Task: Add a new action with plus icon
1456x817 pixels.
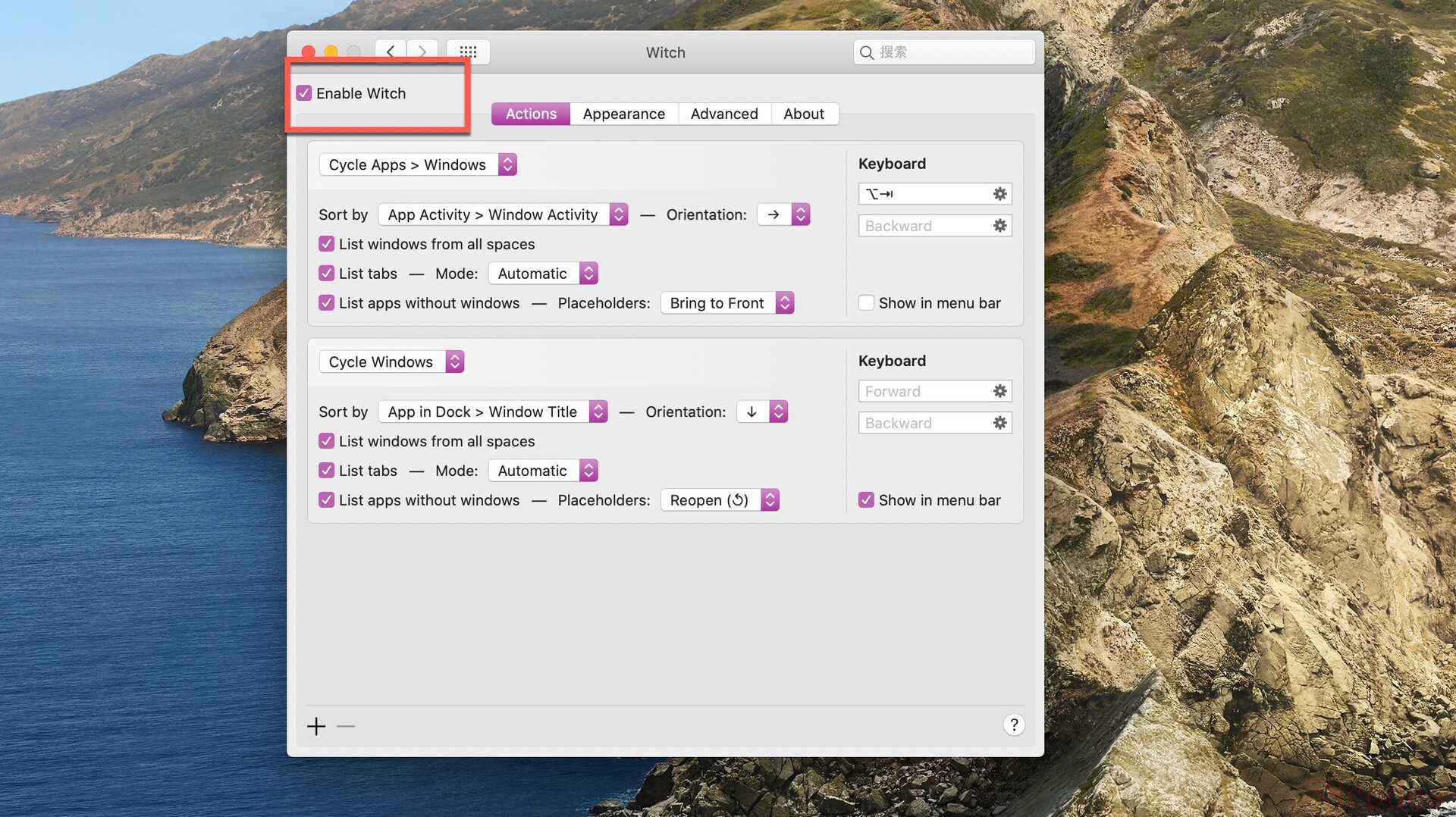Action: [x=316, y=726]
